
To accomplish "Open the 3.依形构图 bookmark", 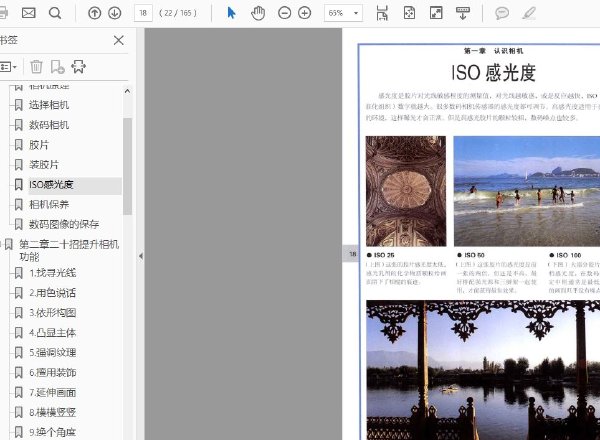I will coord(53,313).
